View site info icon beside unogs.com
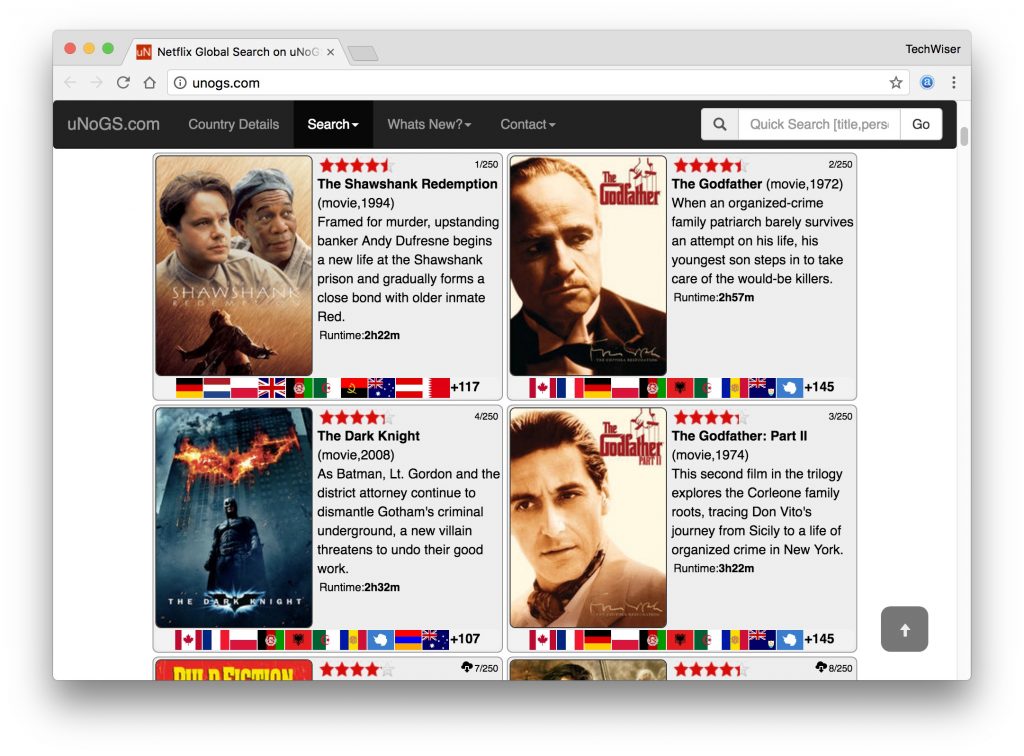Screen dimensions: 1024x756 tap(180, 82)
